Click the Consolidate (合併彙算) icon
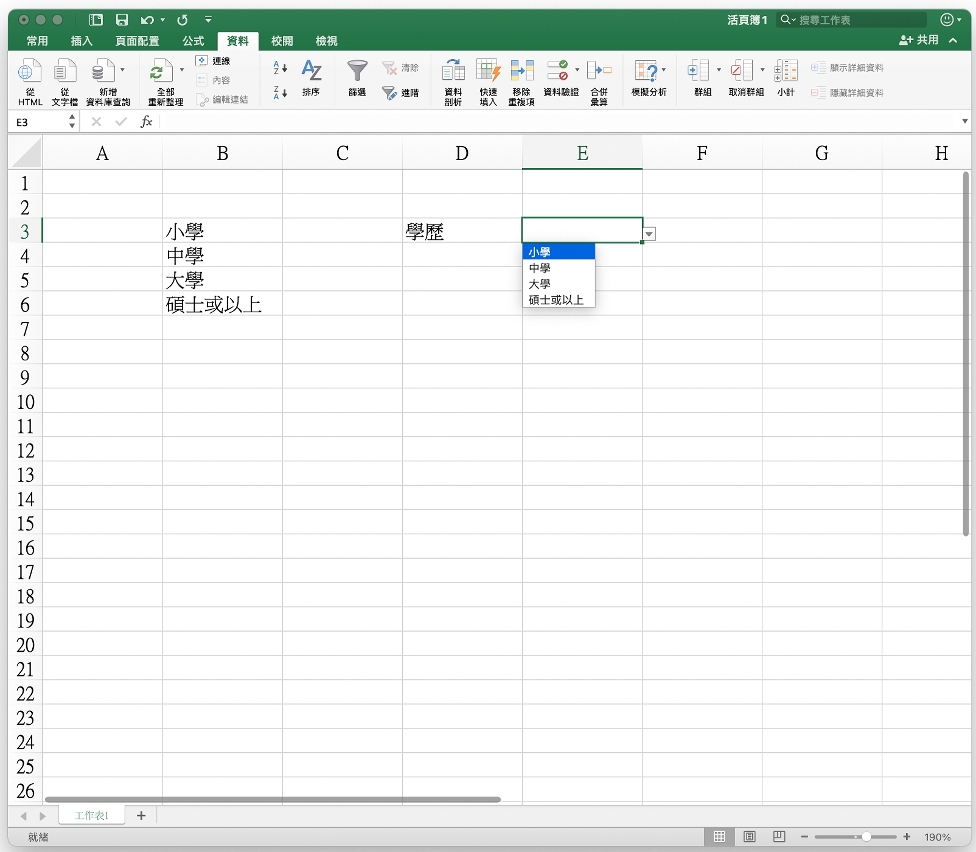 tap(599, 72)
